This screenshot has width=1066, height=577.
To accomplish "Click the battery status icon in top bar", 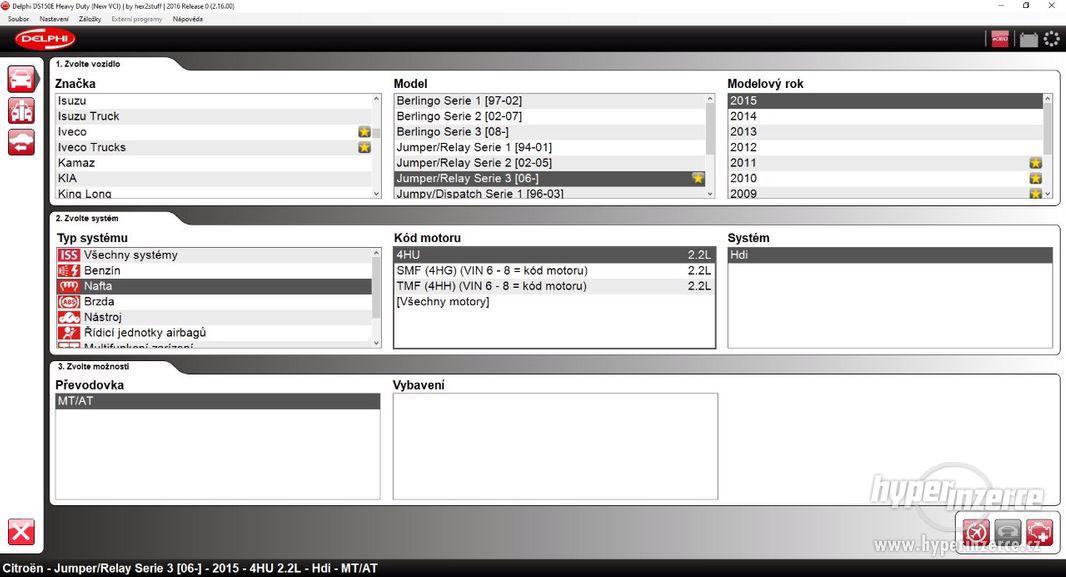I will (x=1028, y=40).
